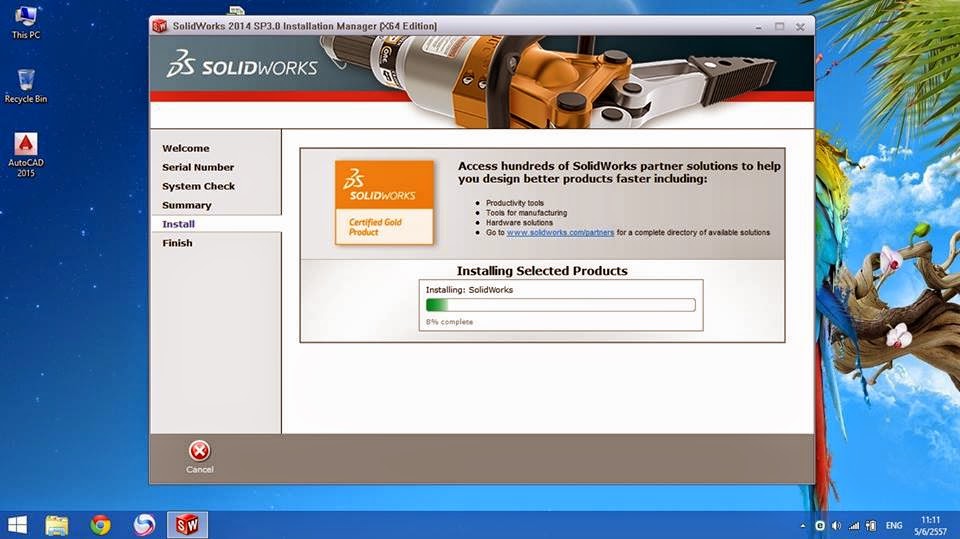Close the Installation Manager window
This screenshot has width=960, height=539.
(x=800, y=26)
